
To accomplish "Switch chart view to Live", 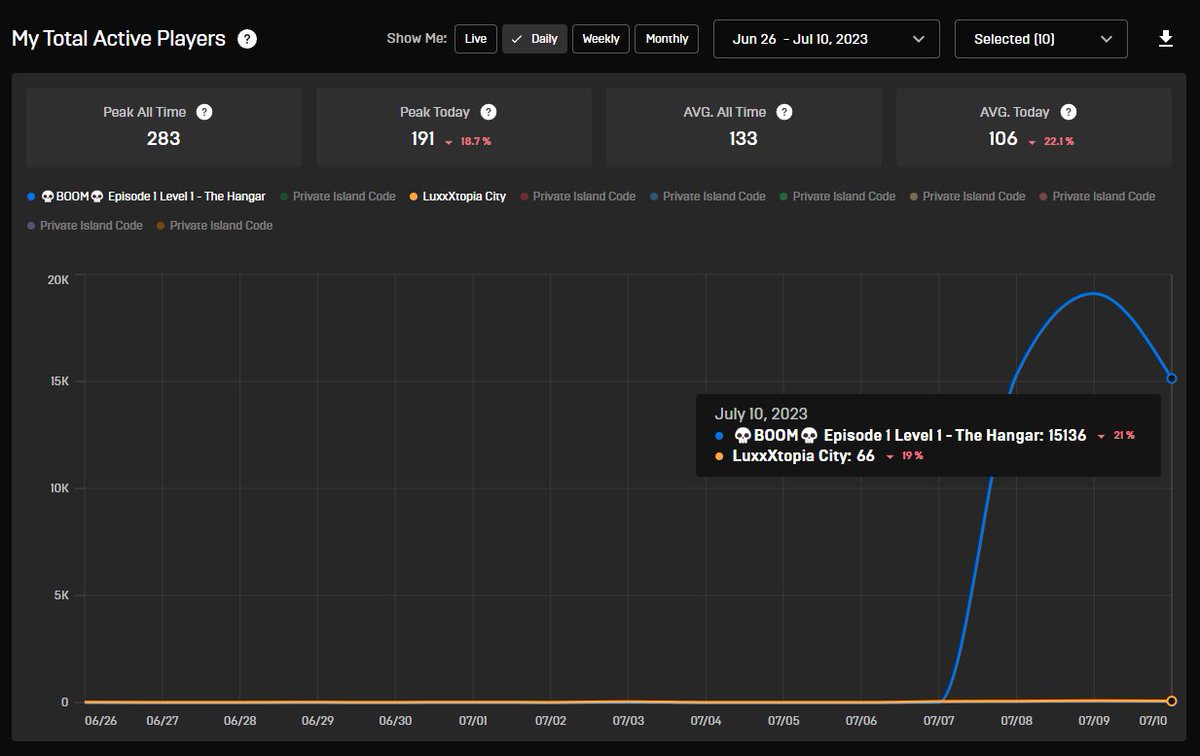I will tap(476, 39).
